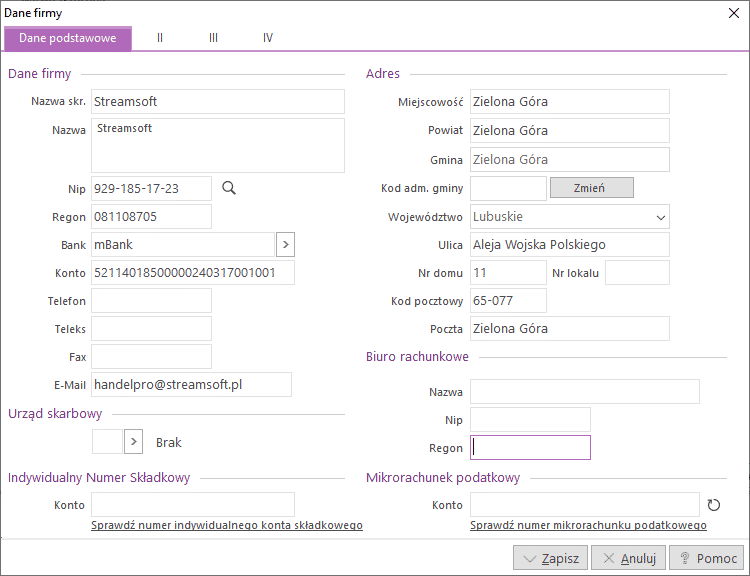Focus the empty Teleks field
Viewport: 750px width, 576px height.
[151, 329]
